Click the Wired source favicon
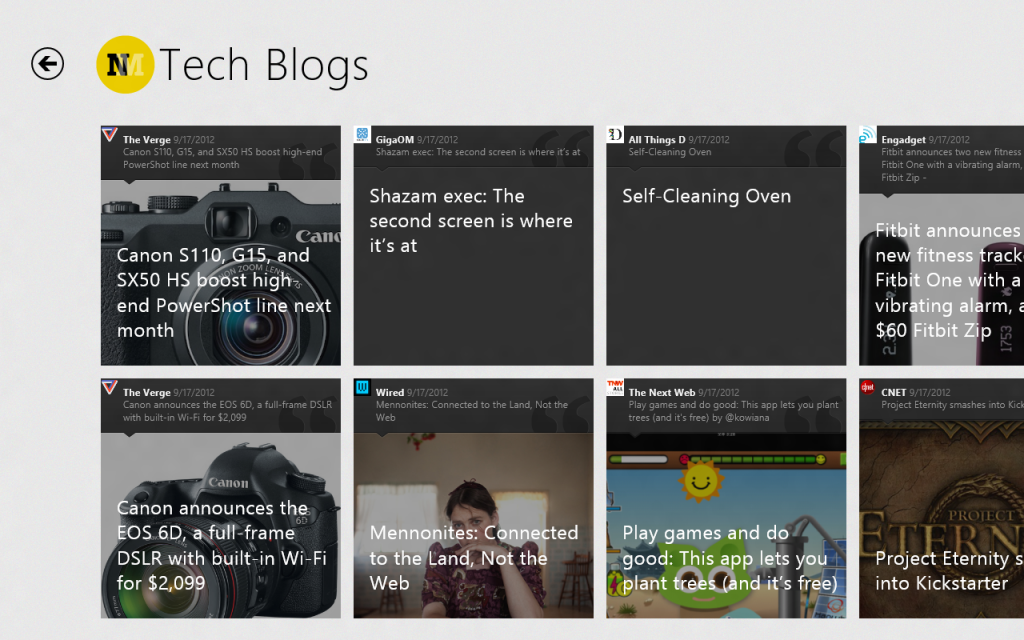 click(x=362, y=387)
